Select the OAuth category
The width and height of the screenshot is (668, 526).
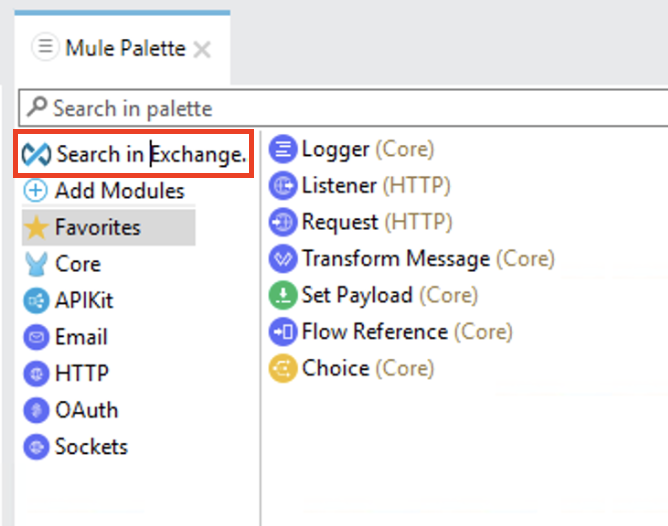(71, 410)
